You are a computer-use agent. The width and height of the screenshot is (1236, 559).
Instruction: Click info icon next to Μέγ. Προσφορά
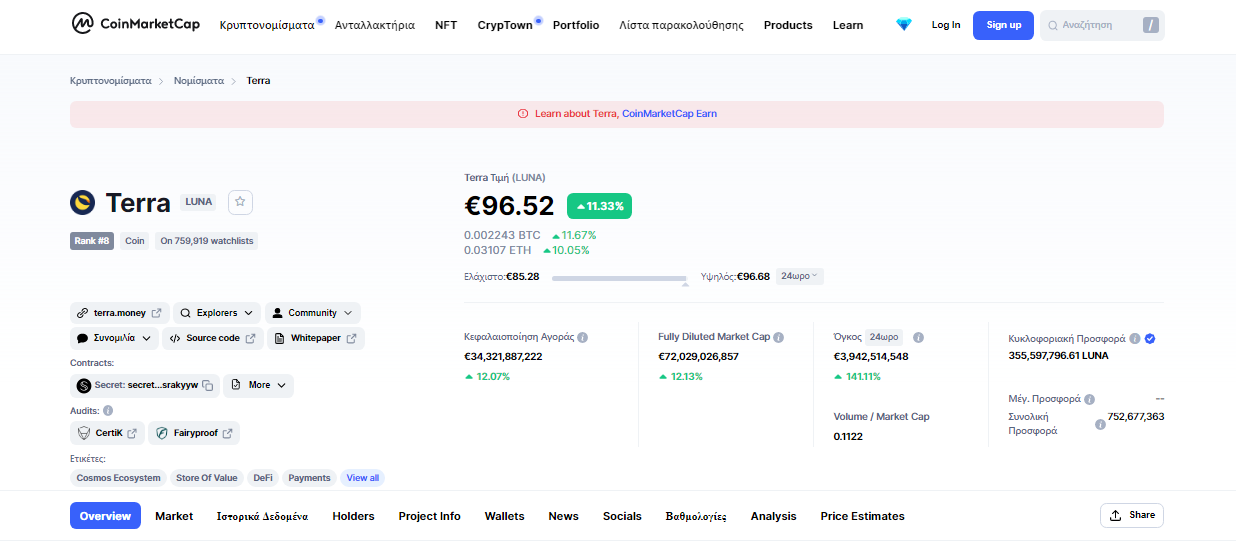(1090, 399)
